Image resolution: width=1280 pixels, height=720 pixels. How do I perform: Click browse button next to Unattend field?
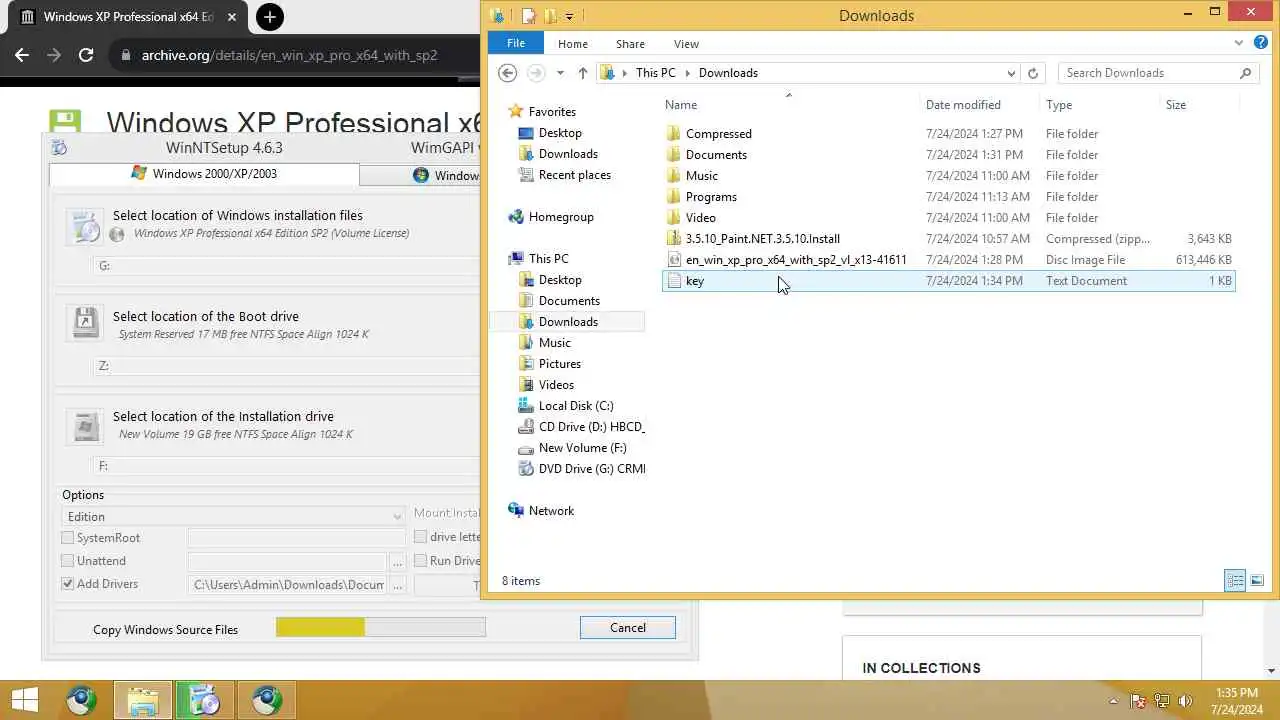pos(399,562)
